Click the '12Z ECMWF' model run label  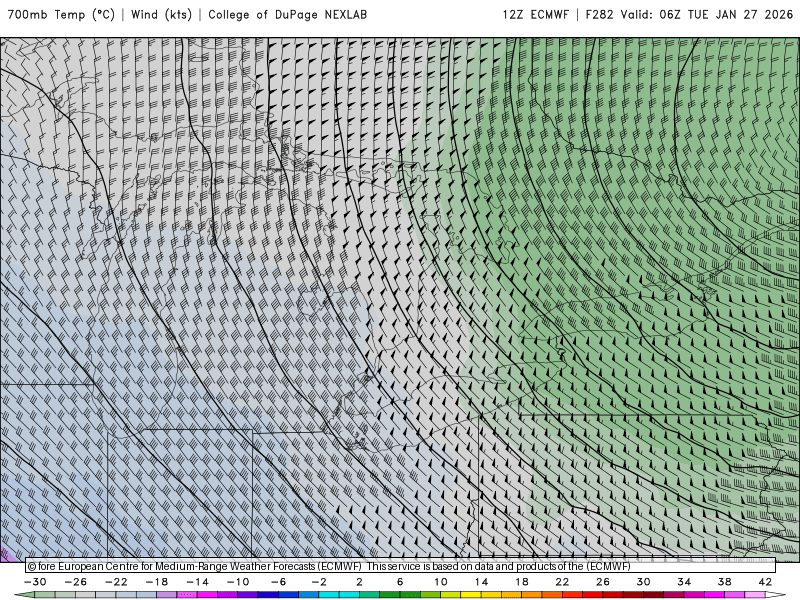(x=535, y=15)
